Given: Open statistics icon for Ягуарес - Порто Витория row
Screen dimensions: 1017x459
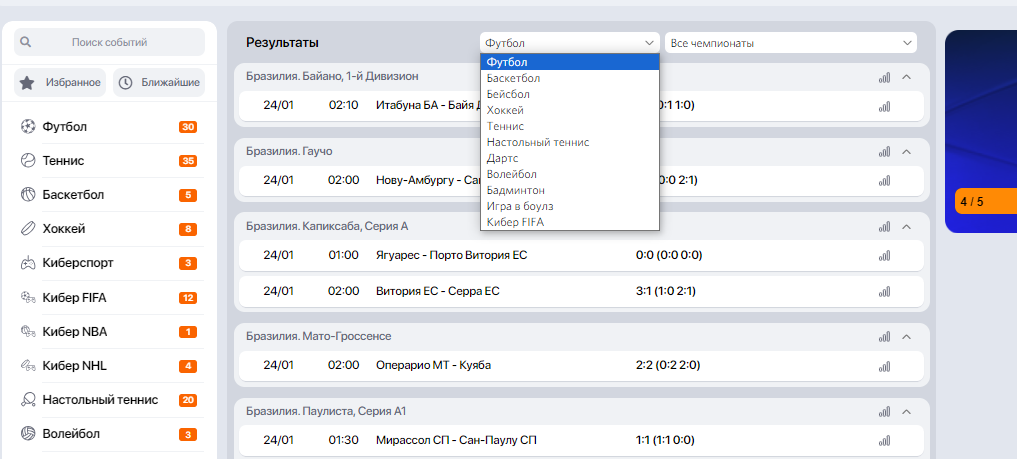Looking at the screenshot, I should click(884, 256).
